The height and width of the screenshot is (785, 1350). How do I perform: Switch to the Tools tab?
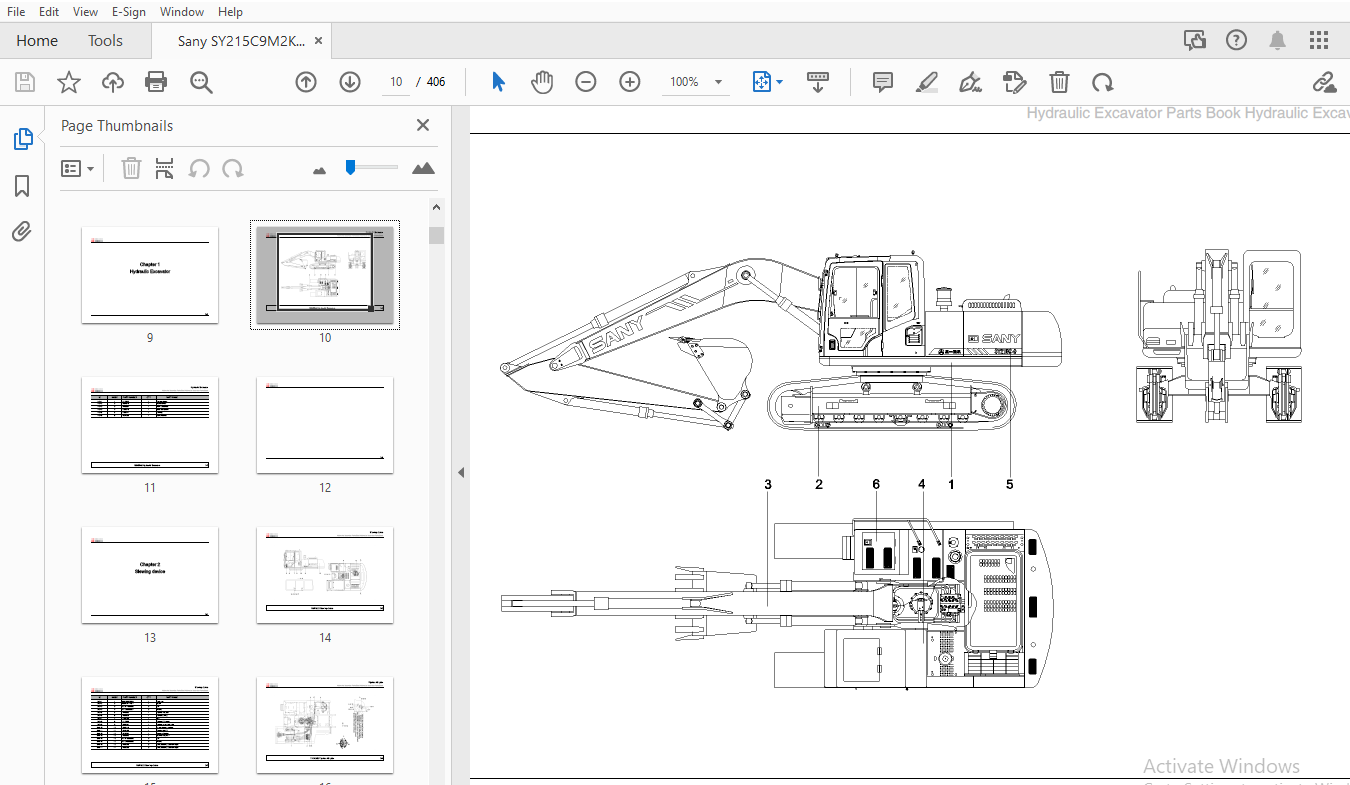click(105, 40)
